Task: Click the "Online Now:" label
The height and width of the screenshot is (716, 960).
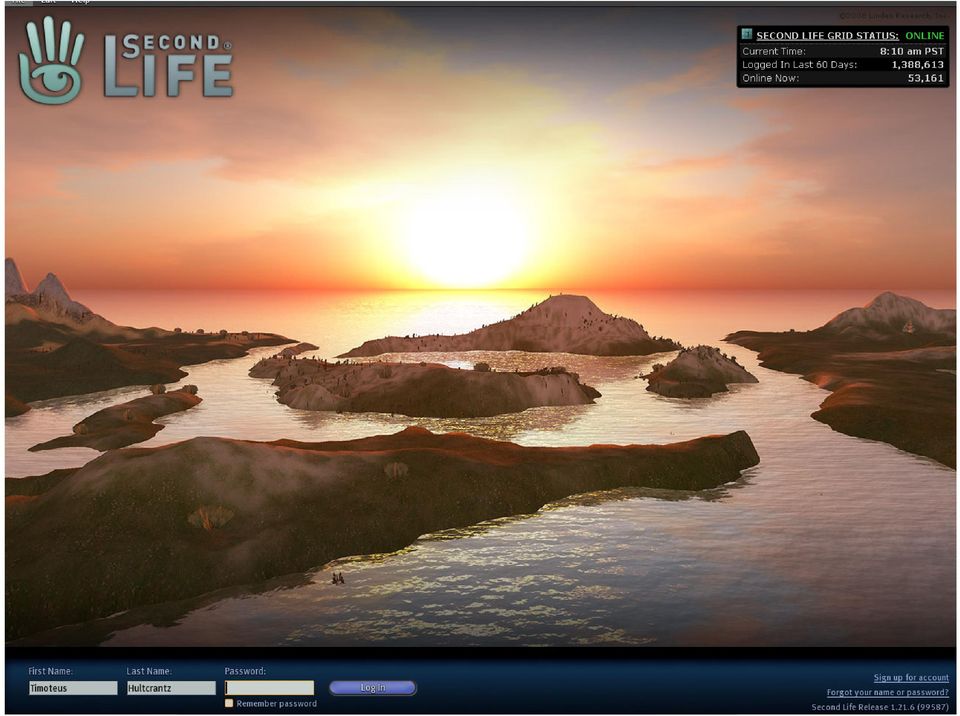Action: click(x=770, y=78)
